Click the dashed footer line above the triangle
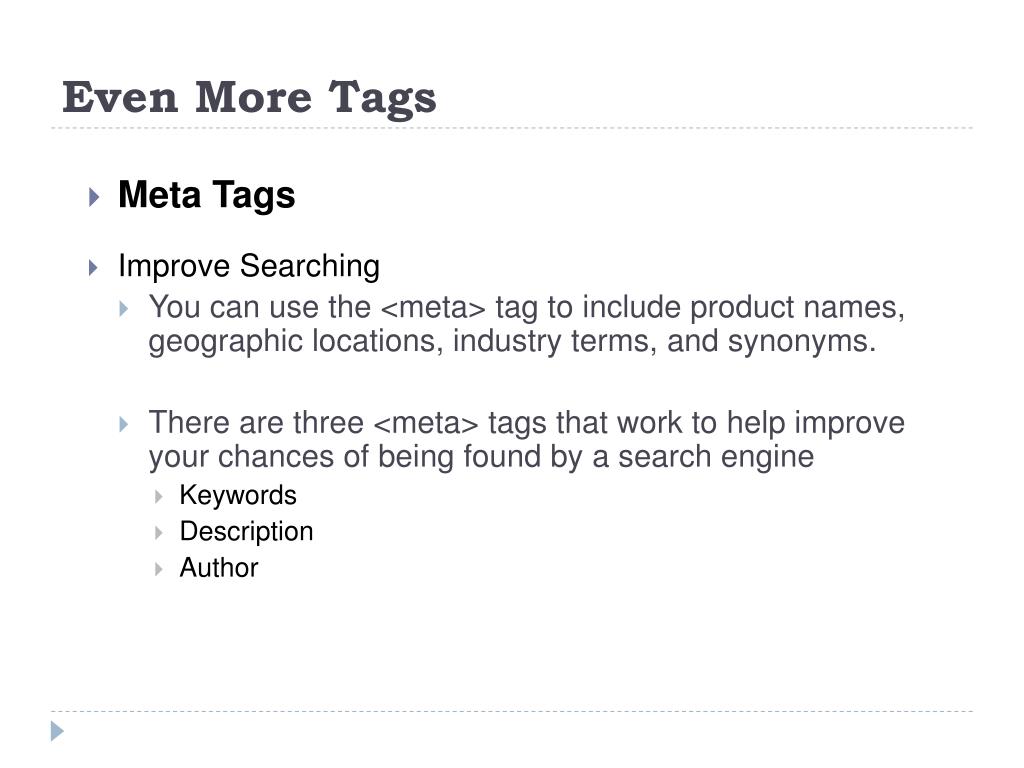1024x768 pixels. 512,711
